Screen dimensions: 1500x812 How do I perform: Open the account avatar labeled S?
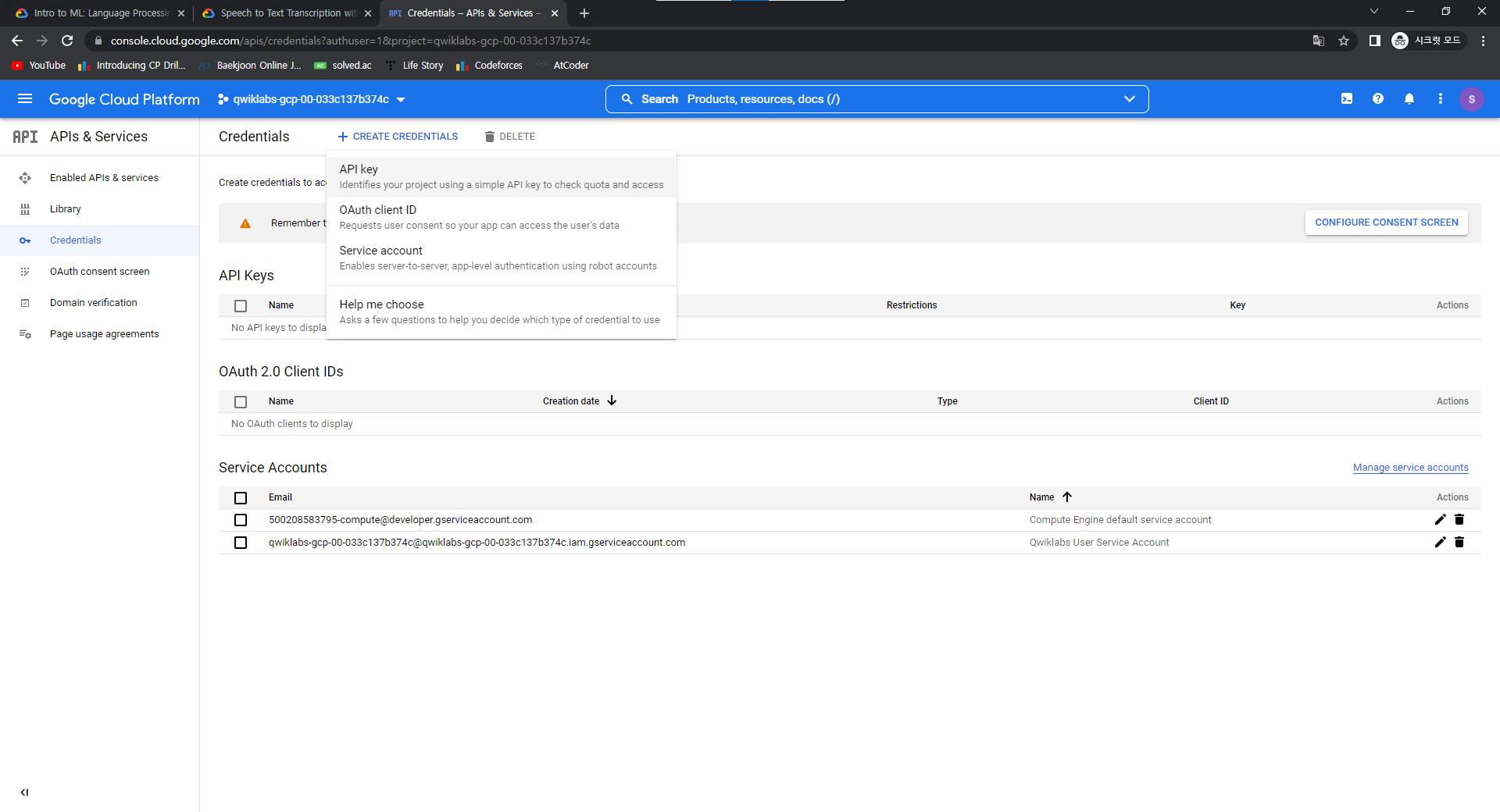click(x=1472, y=99)
